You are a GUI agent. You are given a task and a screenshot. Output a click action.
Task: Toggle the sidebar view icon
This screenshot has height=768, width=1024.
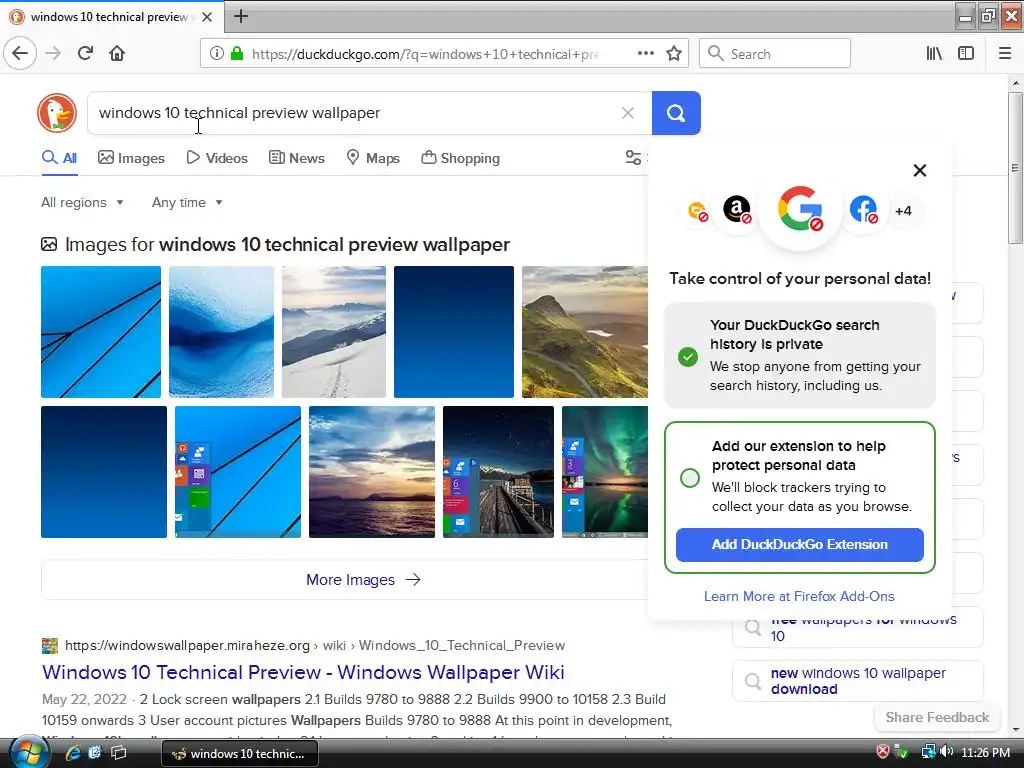tap(966, 54)
